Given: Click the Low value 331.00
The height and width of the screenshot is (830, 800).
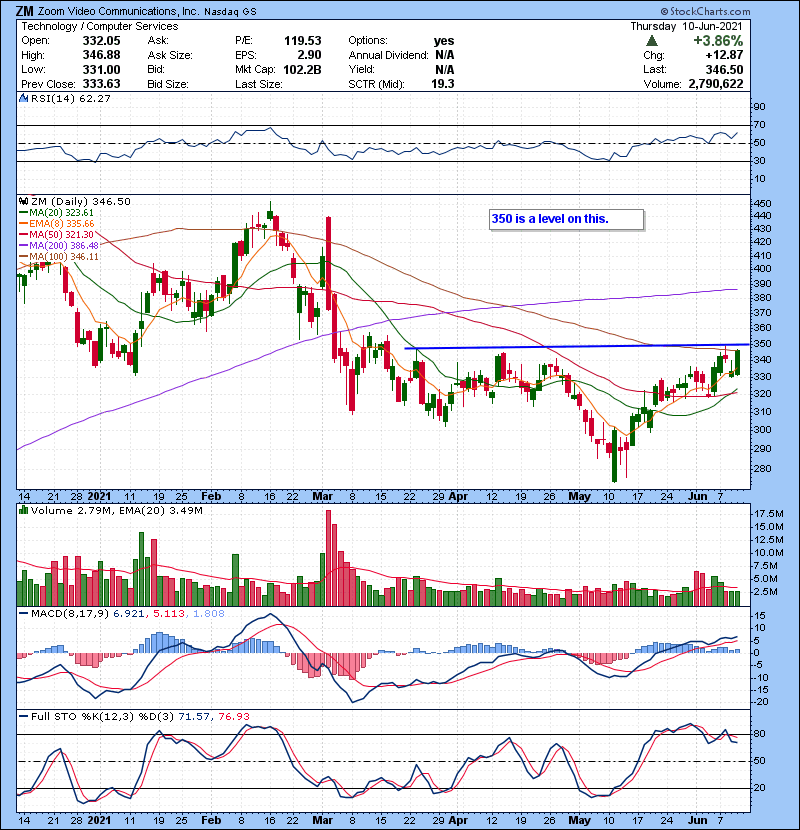Looking at the screenshot, I should click(x=102, y=70).
